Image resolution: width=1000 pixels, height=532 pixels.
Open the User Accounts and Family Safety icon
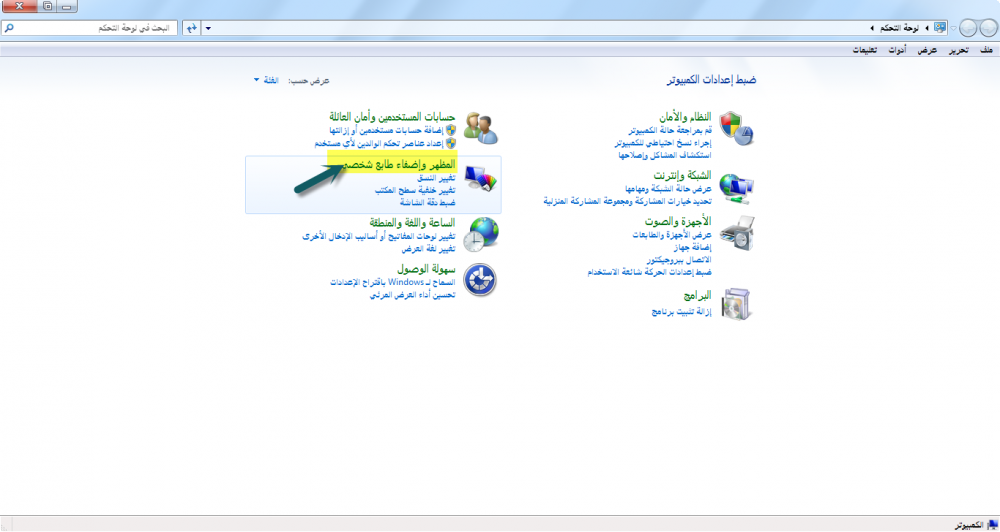click(480, 128)
